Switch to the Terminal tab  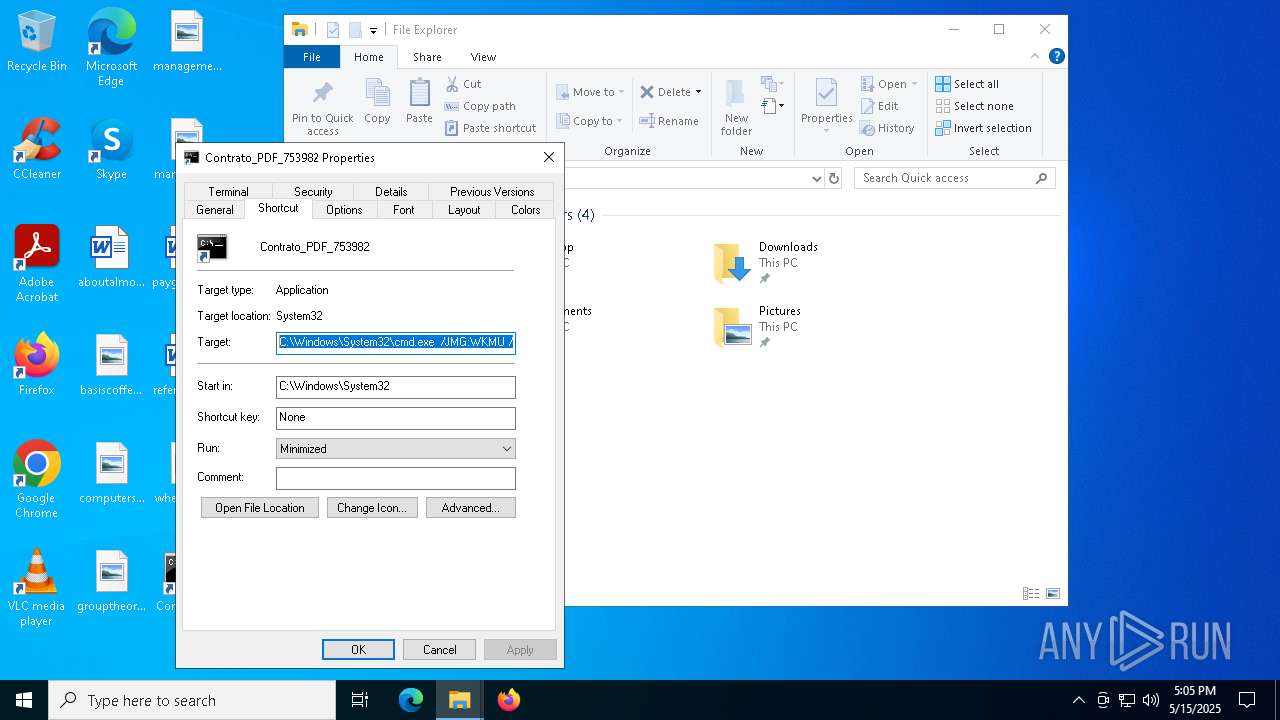[x=229, y=192]
